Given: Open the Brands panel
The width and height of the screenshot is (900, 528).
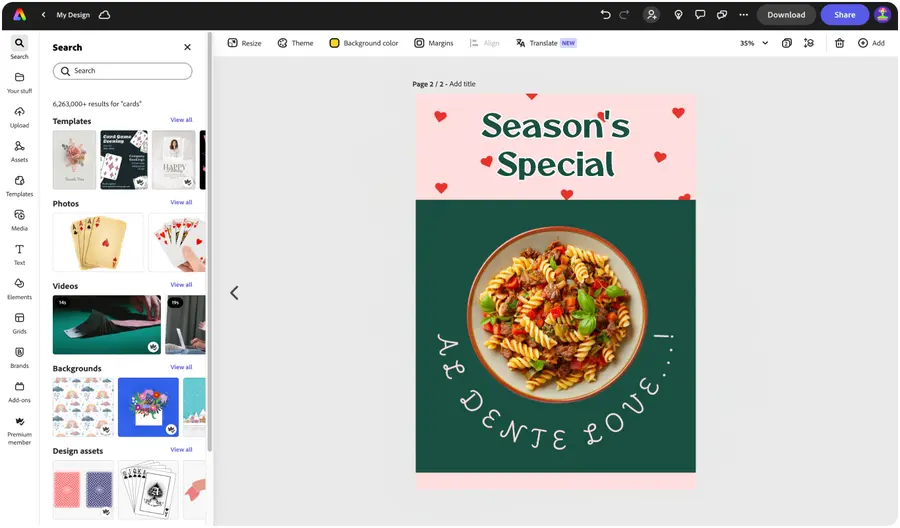Looking at the screenshot, I should tap(20, 358).
